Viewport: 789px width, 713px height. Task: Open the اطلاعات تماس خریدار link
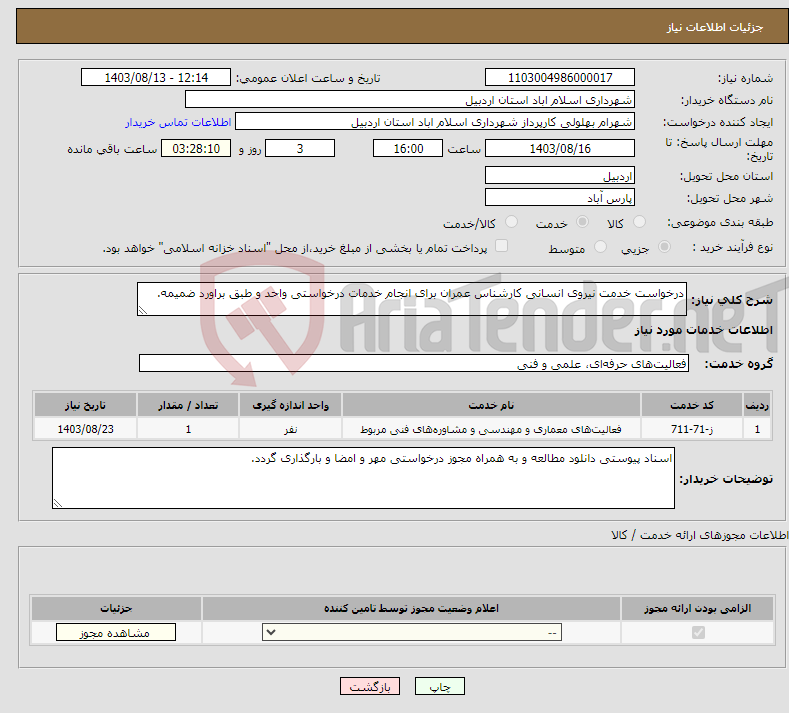pyautogui.click(x=178, y=122)
